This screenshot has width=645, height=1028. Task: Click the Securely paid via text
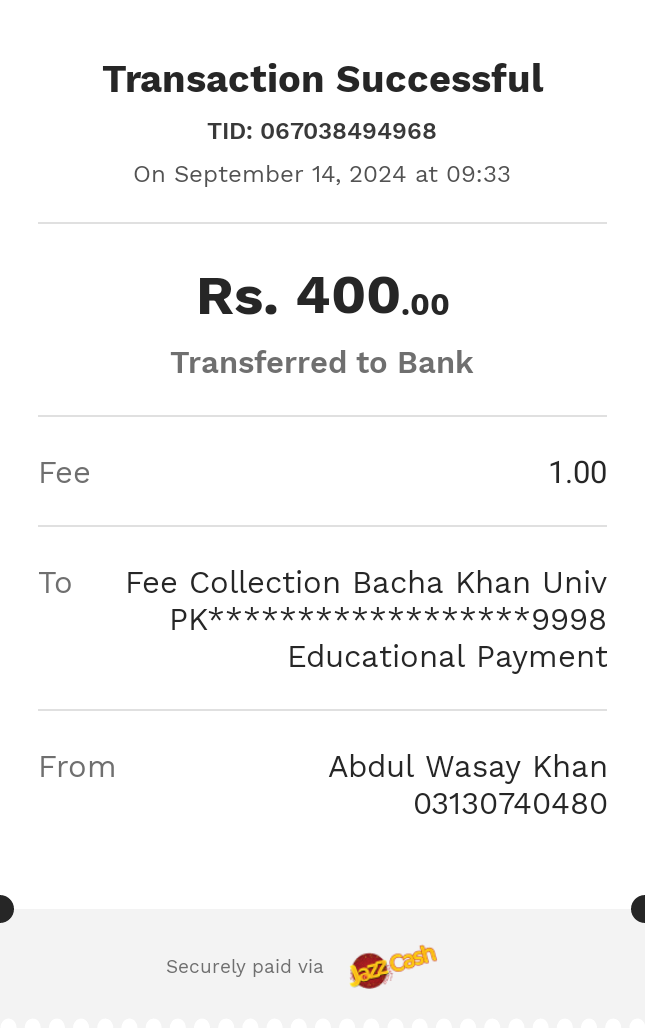tap(244, 967)
